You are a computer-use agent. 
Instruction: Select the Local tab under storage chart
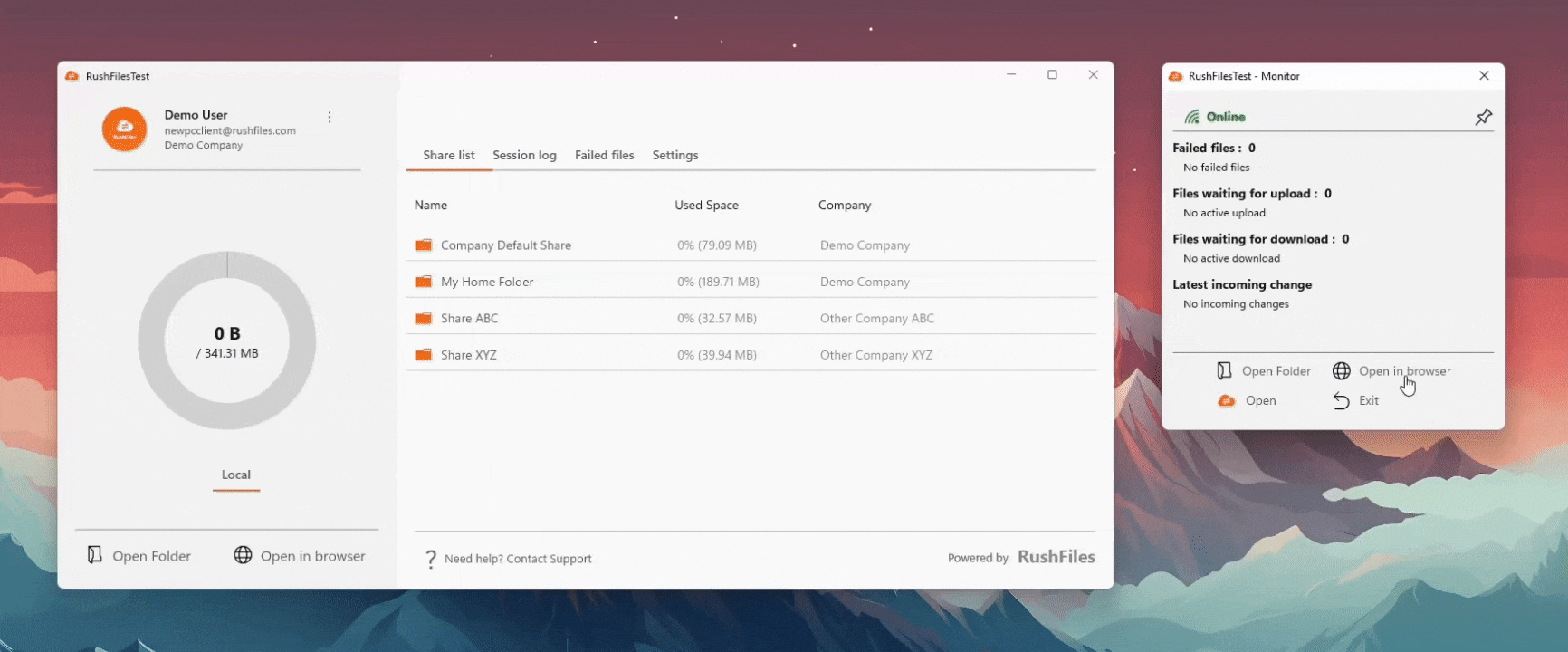236,475
